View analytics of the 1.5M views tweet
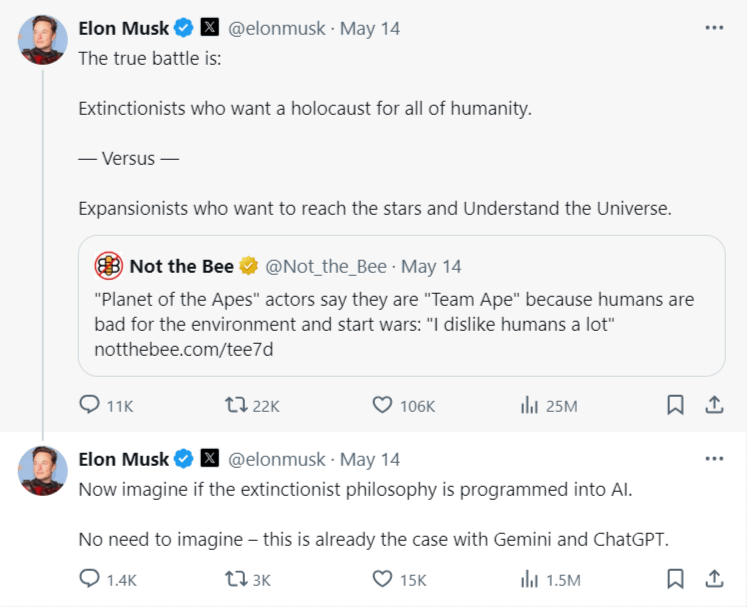The image size is (749, 608). point(529,579)
